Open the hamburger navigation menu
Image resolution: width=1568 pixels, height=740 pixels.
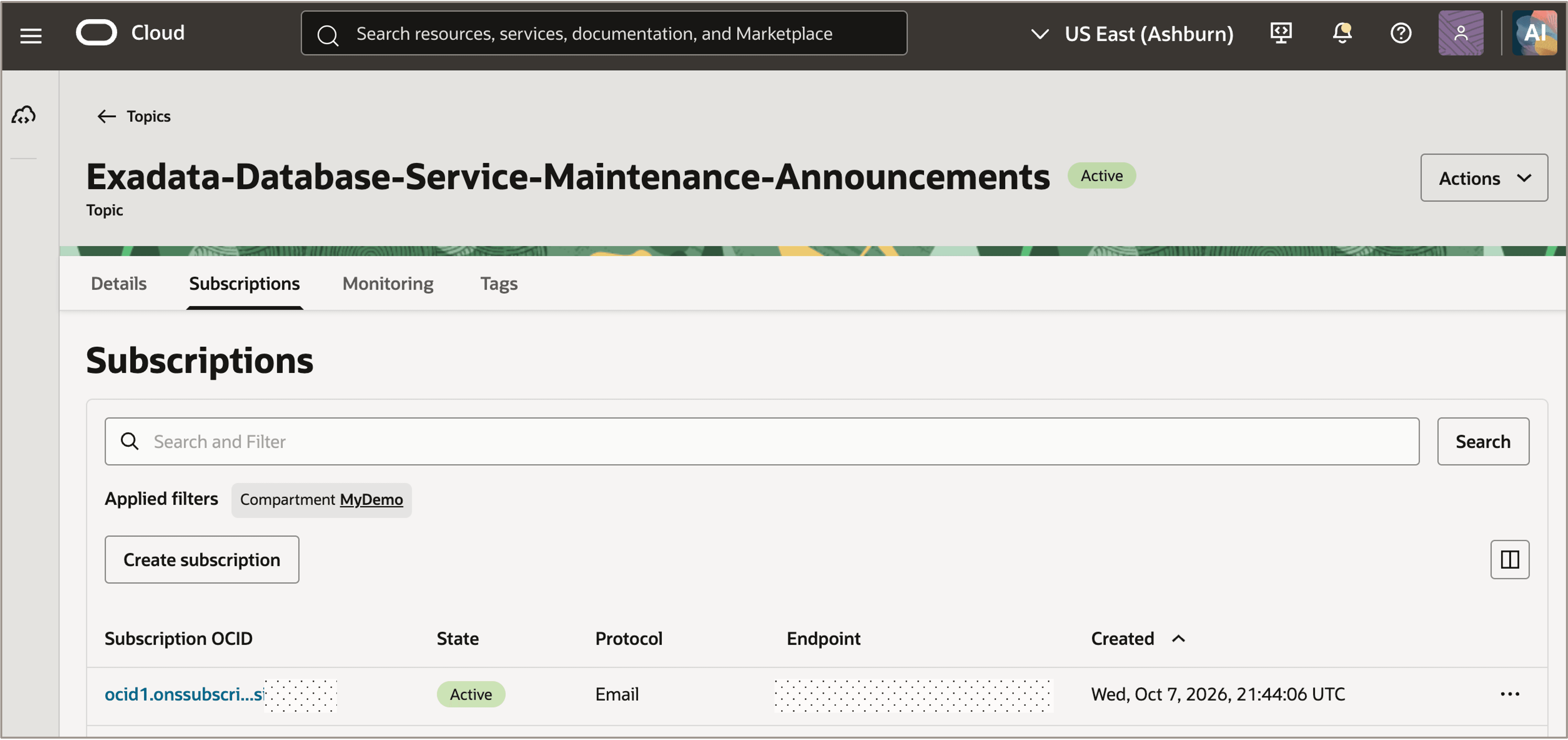point(31,35)
